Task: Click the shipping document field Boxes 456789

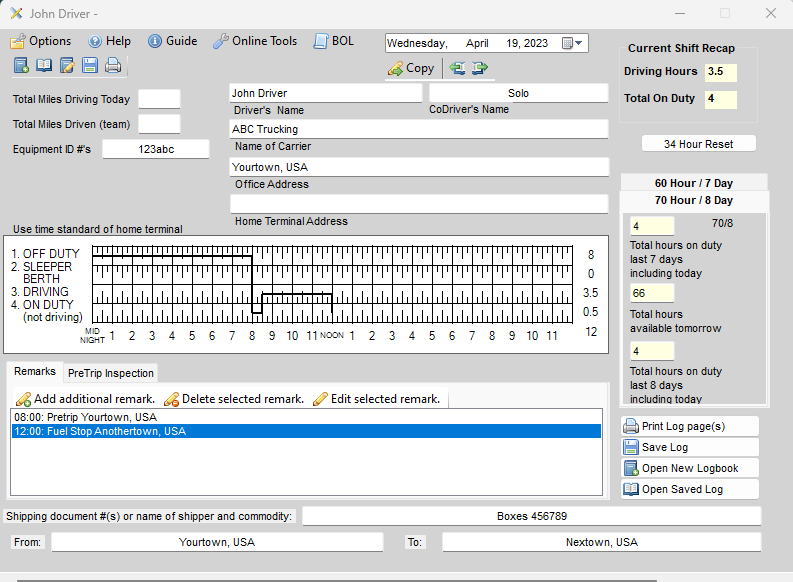Action: tap(532, 516)
